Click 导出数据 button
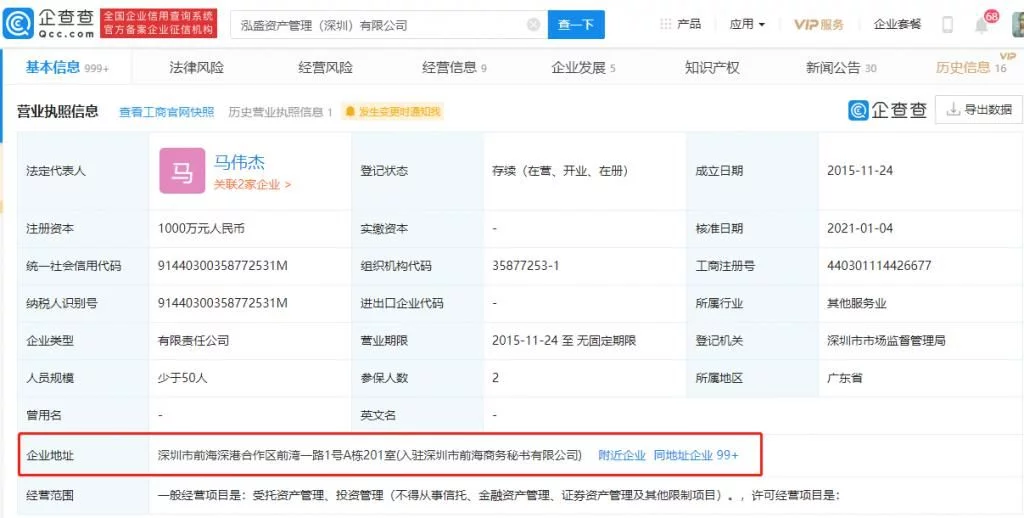 pyautogui.click(x=979, y=109)
